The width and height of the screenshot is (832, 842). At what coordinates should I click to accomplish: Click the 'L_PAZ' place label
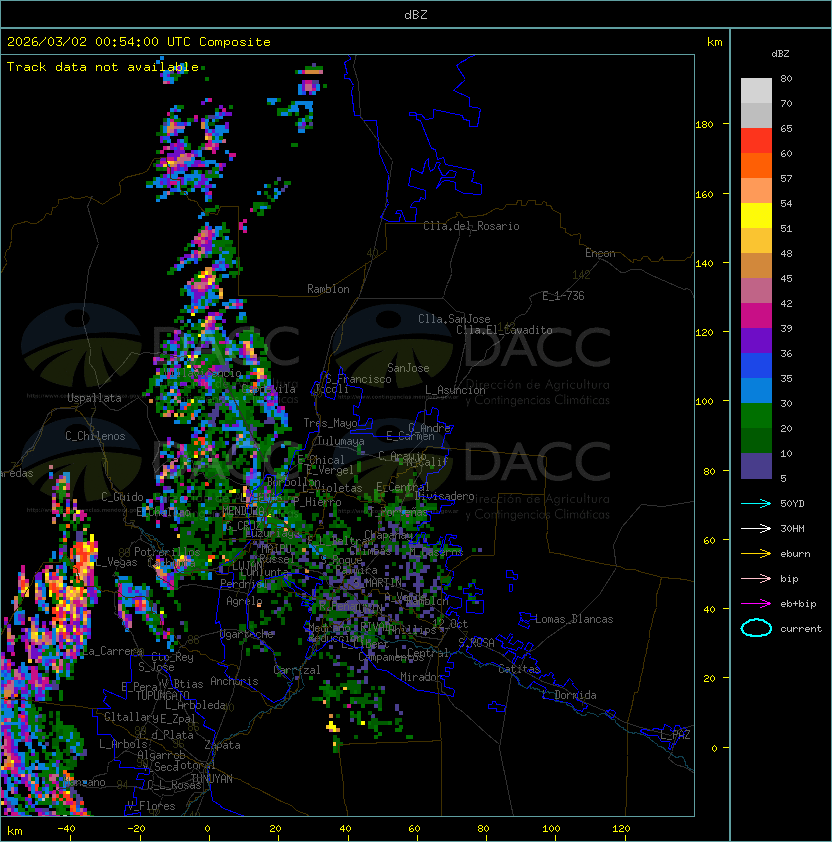click(675, 735)
